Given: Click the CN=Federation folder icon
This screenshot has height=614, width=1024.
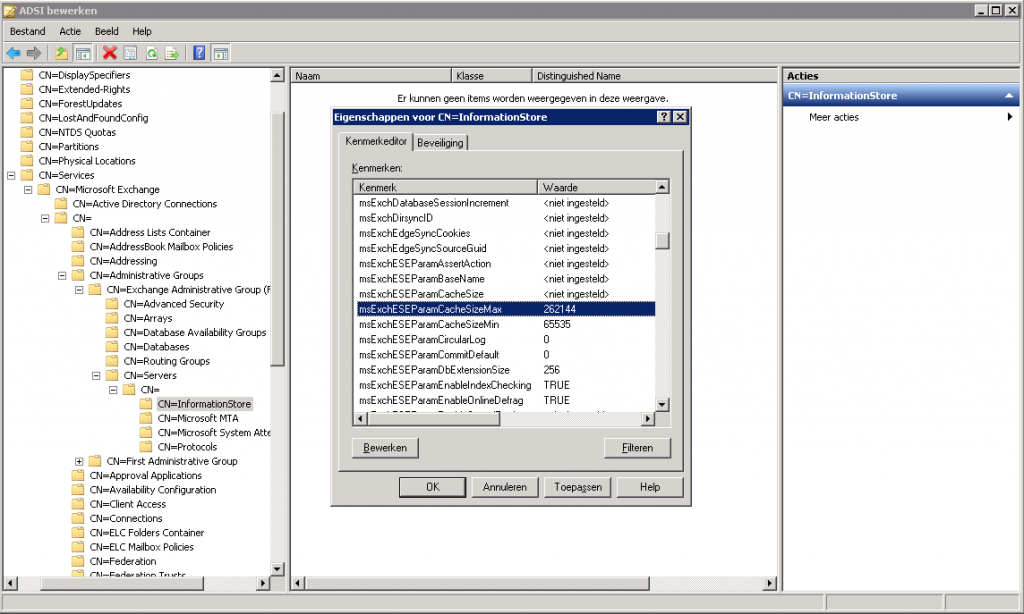Looking at the screenshot, I should click(78, 562).
